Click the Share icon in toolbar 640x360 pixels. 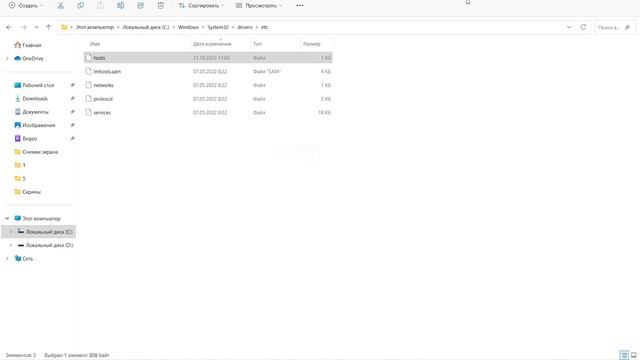140,5
